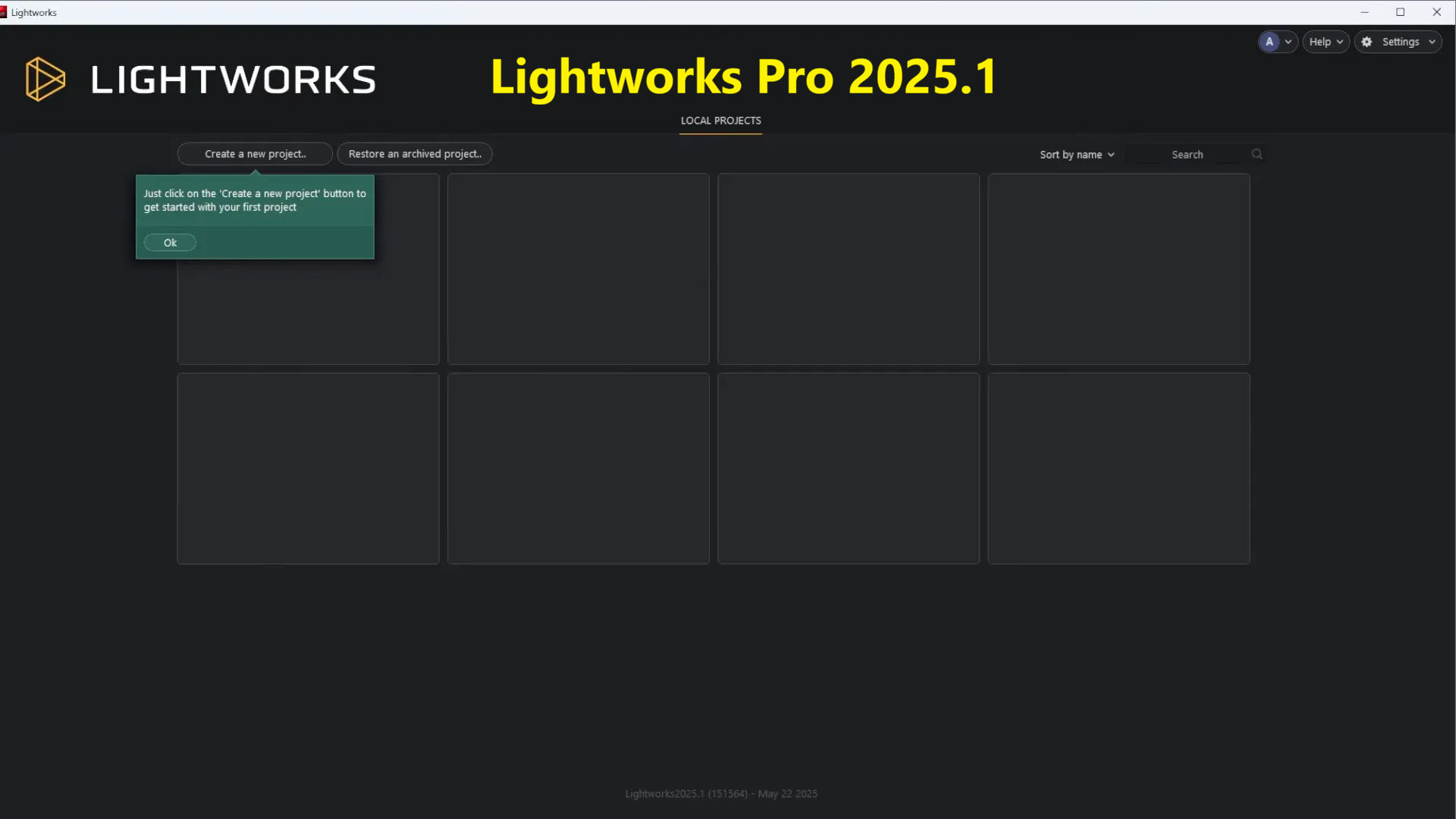Image resolution: width=1456 pixels, height=819 pixels.
Task: Open the Help dropdown menu
Action: pos(1325,42)
